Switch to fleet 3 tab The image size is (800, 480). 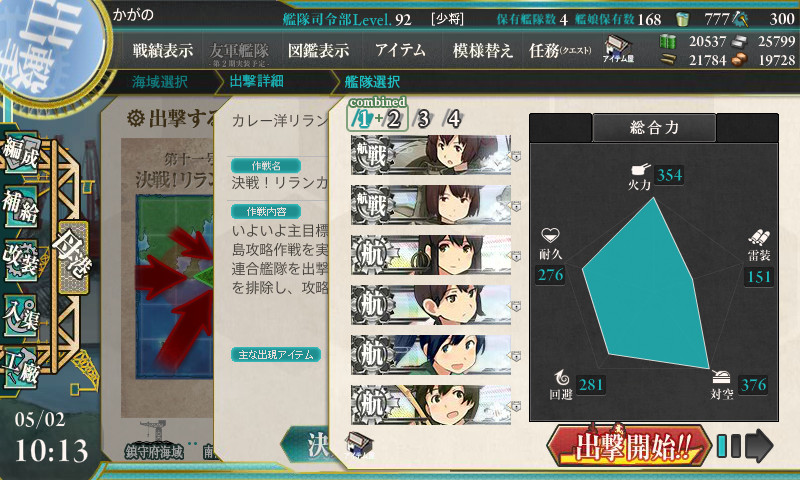(x=423, y=119)
